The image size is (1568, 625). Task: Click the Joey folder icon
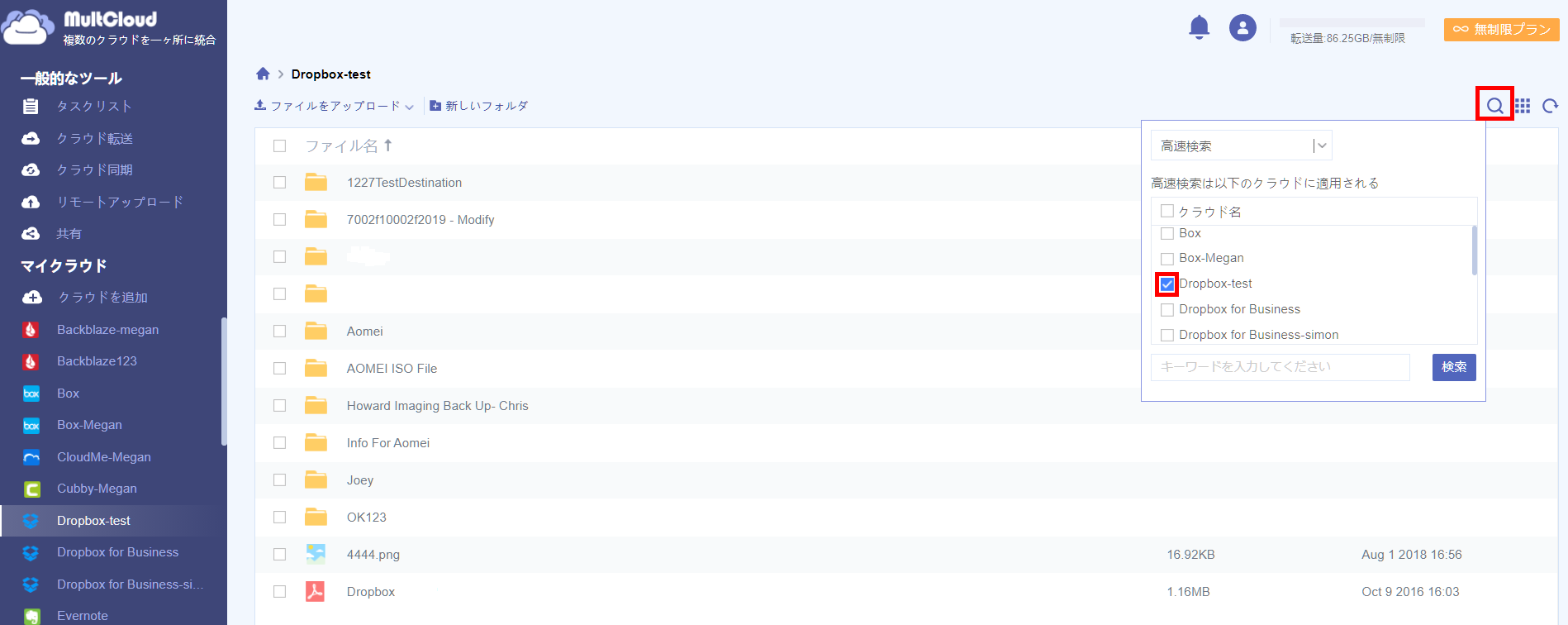(x=316, y=479)
